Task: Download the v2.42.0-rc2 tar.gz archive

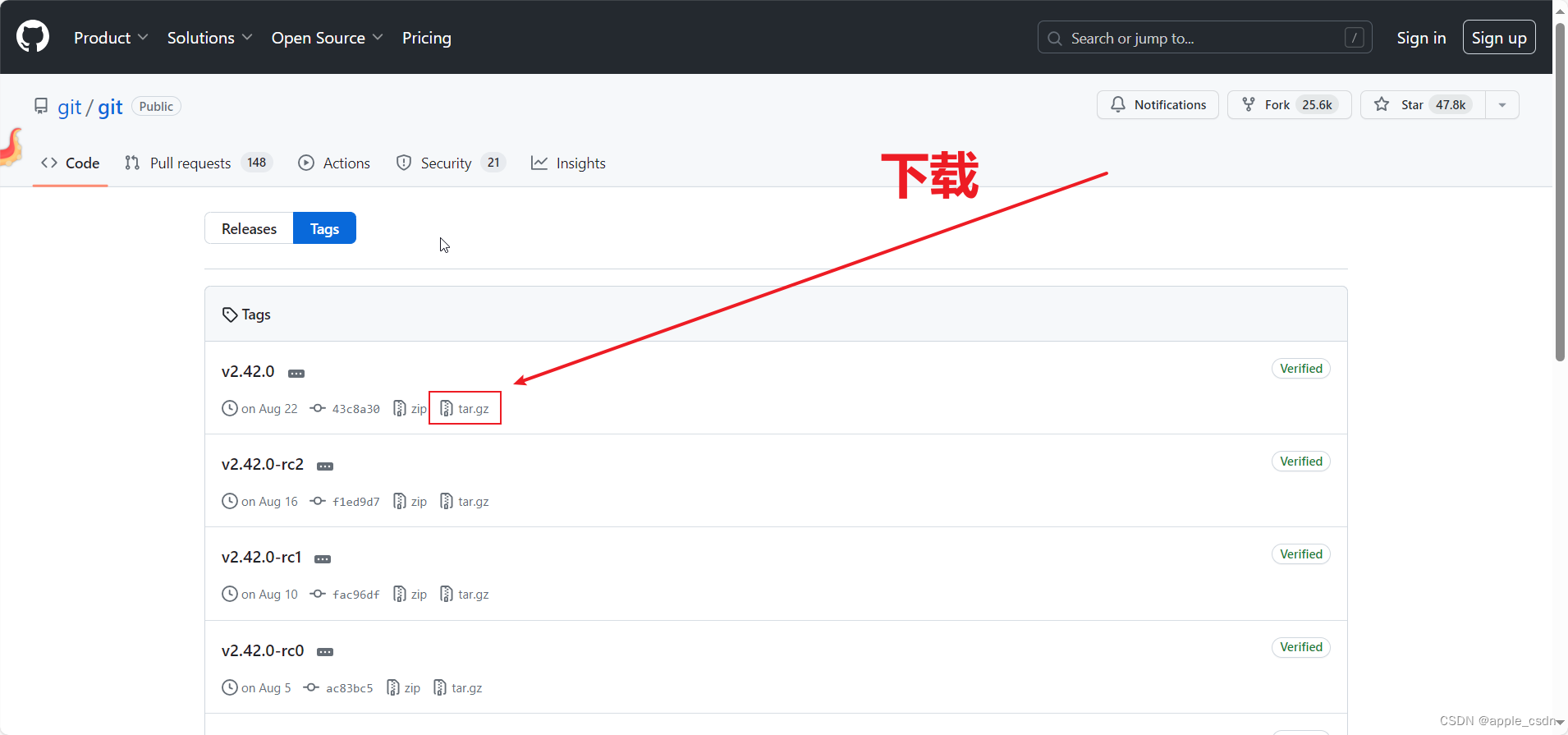Action: (x=465, y=501)
